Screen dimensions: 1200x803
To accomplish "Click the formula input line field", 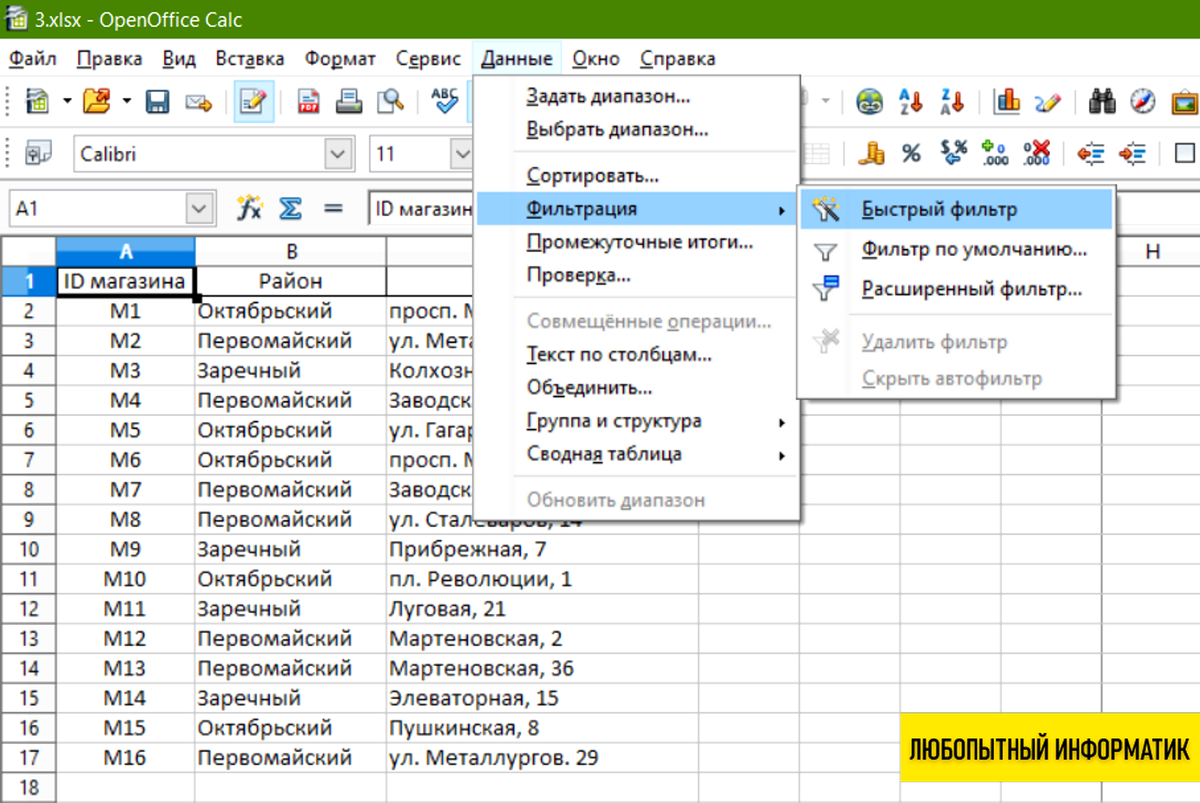I will pyautogui.click(x=420, y=209).
